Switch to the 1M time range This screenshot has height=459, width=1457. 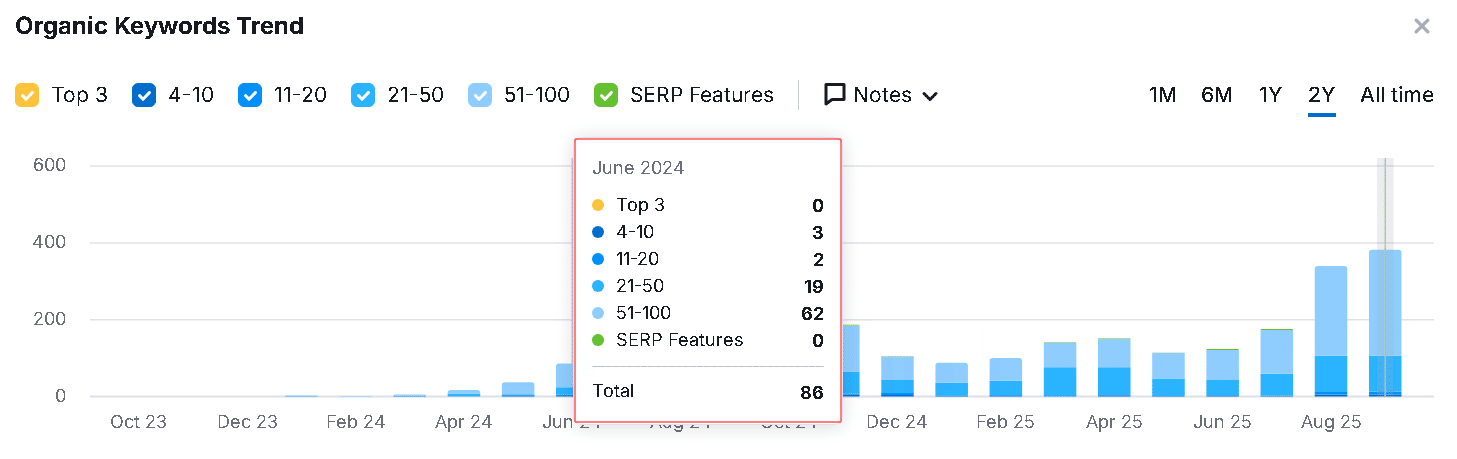click(1162, 95)
